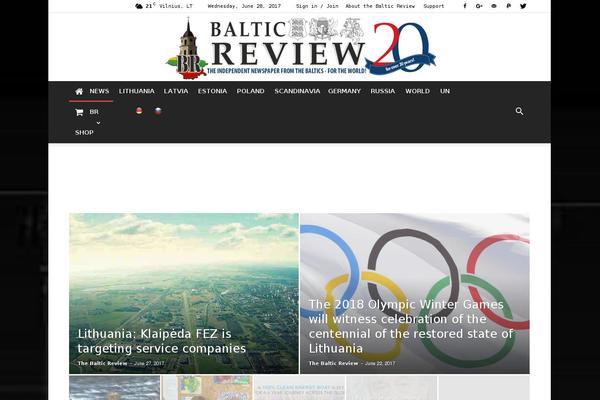This screenshot has height=400, width=600.
Task: Open the Support link
Action: [x=434, y=6]
